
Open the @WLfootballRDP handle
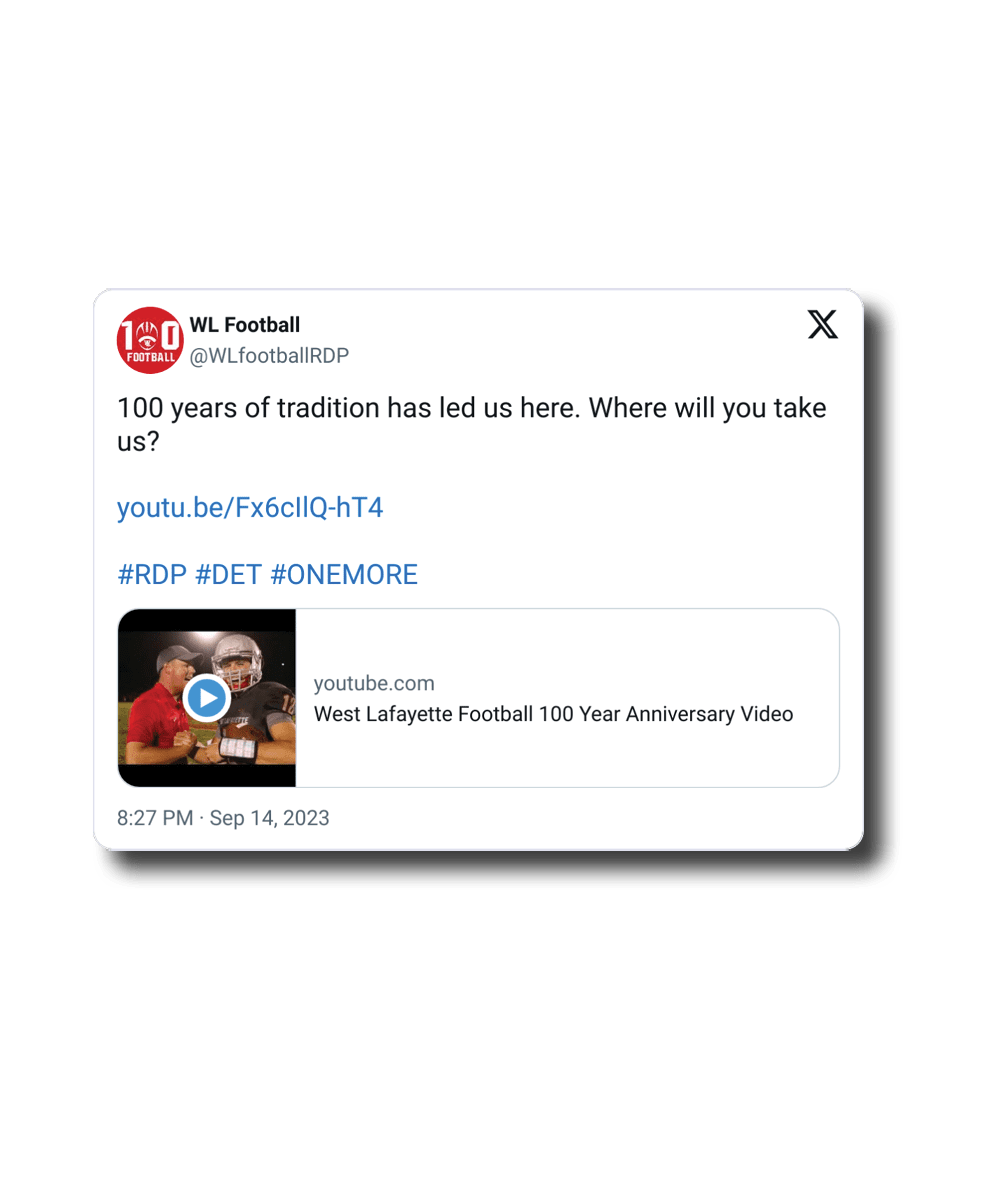tap(269, 356)
